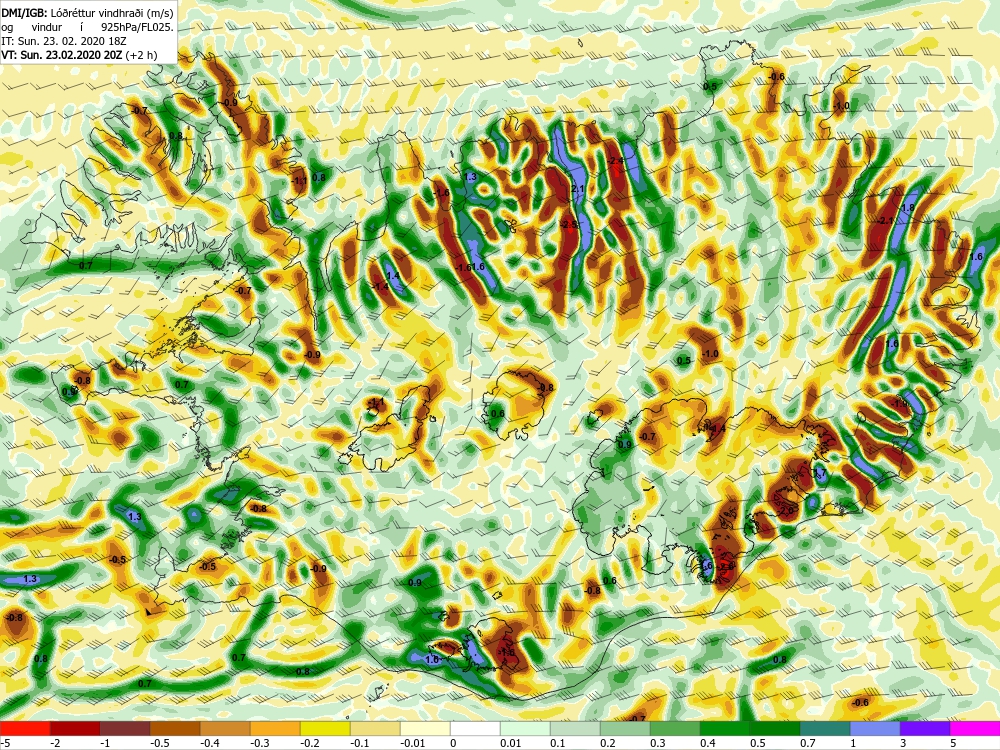
Task: Click the cream swatch for -0.01 to 0
Action: [x=425, y=729]
